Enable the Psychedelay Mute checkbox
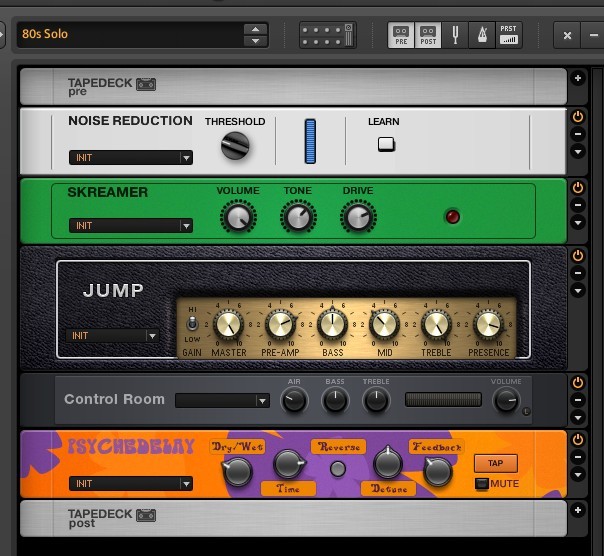 pyautogui.click(x=482, y=484)
